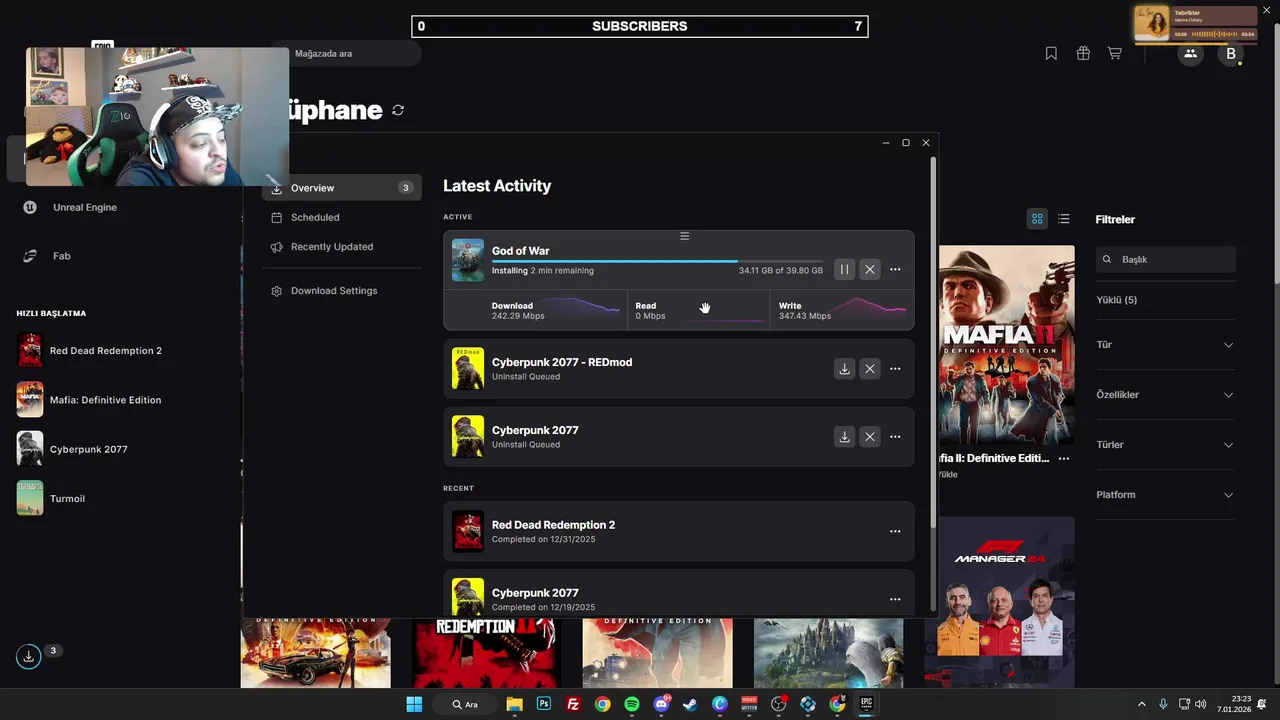Cancel queued Cyberpunk 2077 uninstall
1280x720 pixels.
[x=870, y=437]
